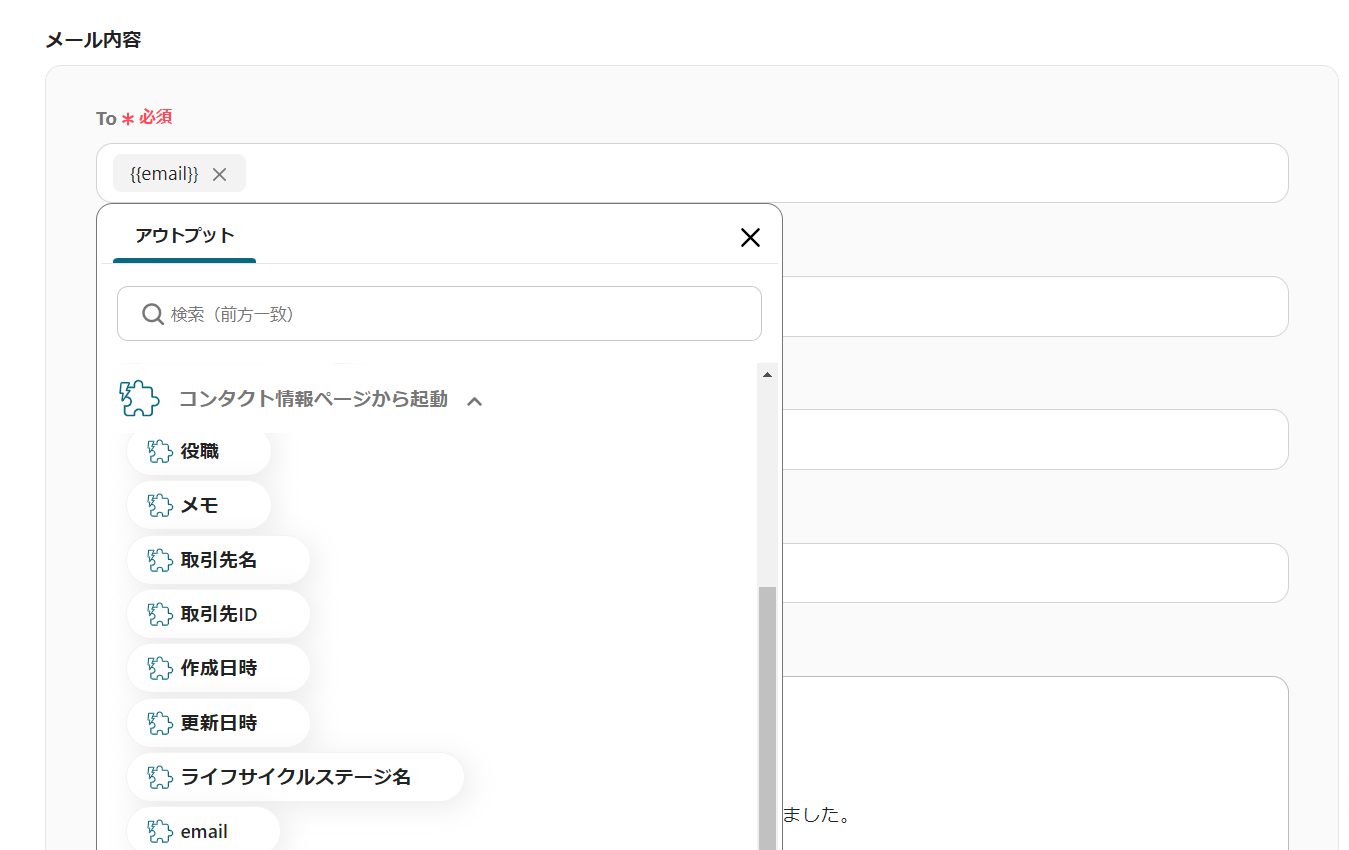The width and height of the screenshot is (1349, 850).
Task: Click the output list scrollbar thumb
Action: point(768,718)
